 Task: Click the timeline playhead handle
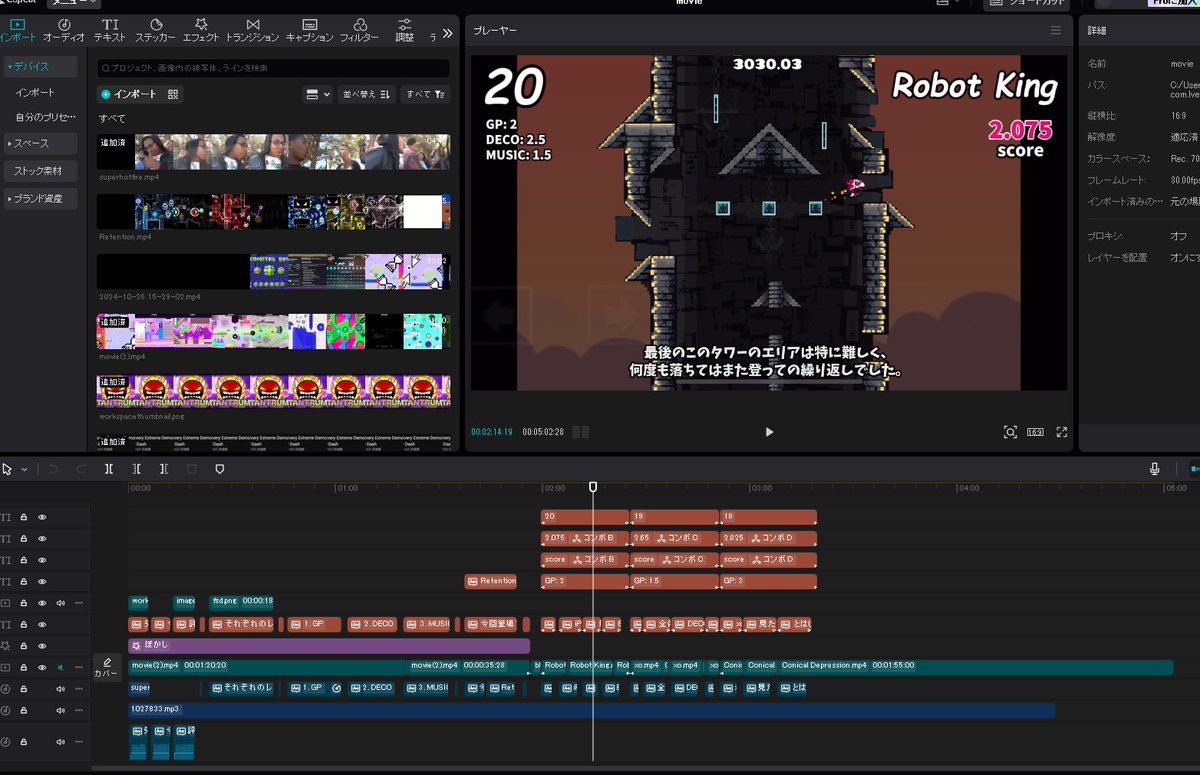tap(593, 487)
